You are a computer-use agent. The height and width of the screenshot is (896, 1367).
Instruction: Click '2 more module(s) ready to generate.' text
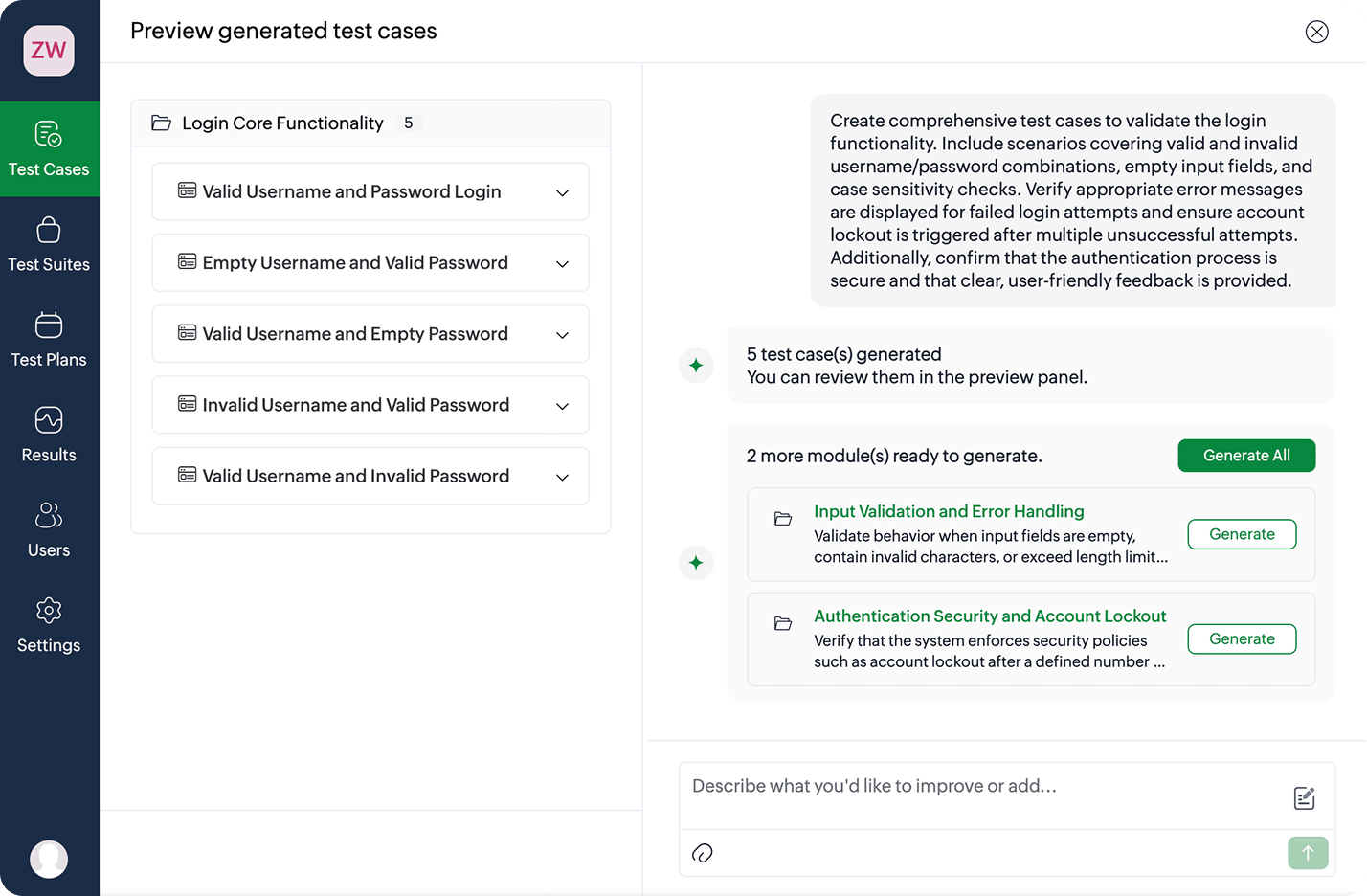tap(894, 456)
